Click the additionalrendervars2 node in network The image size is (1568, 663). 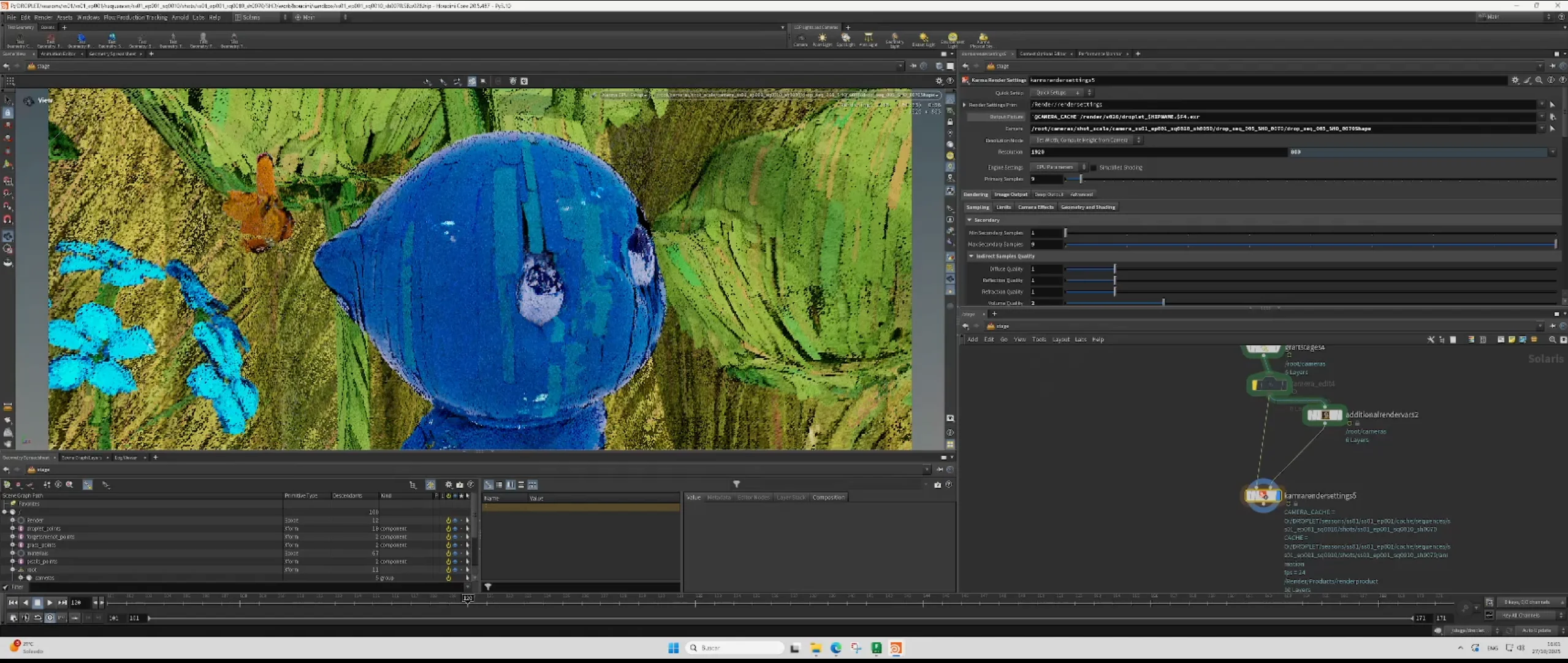pos(1324,415)
